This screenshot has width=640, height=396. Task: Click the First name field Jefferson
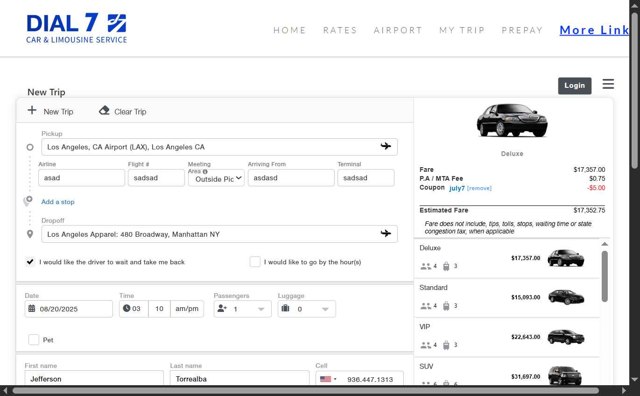click(94, 378)
